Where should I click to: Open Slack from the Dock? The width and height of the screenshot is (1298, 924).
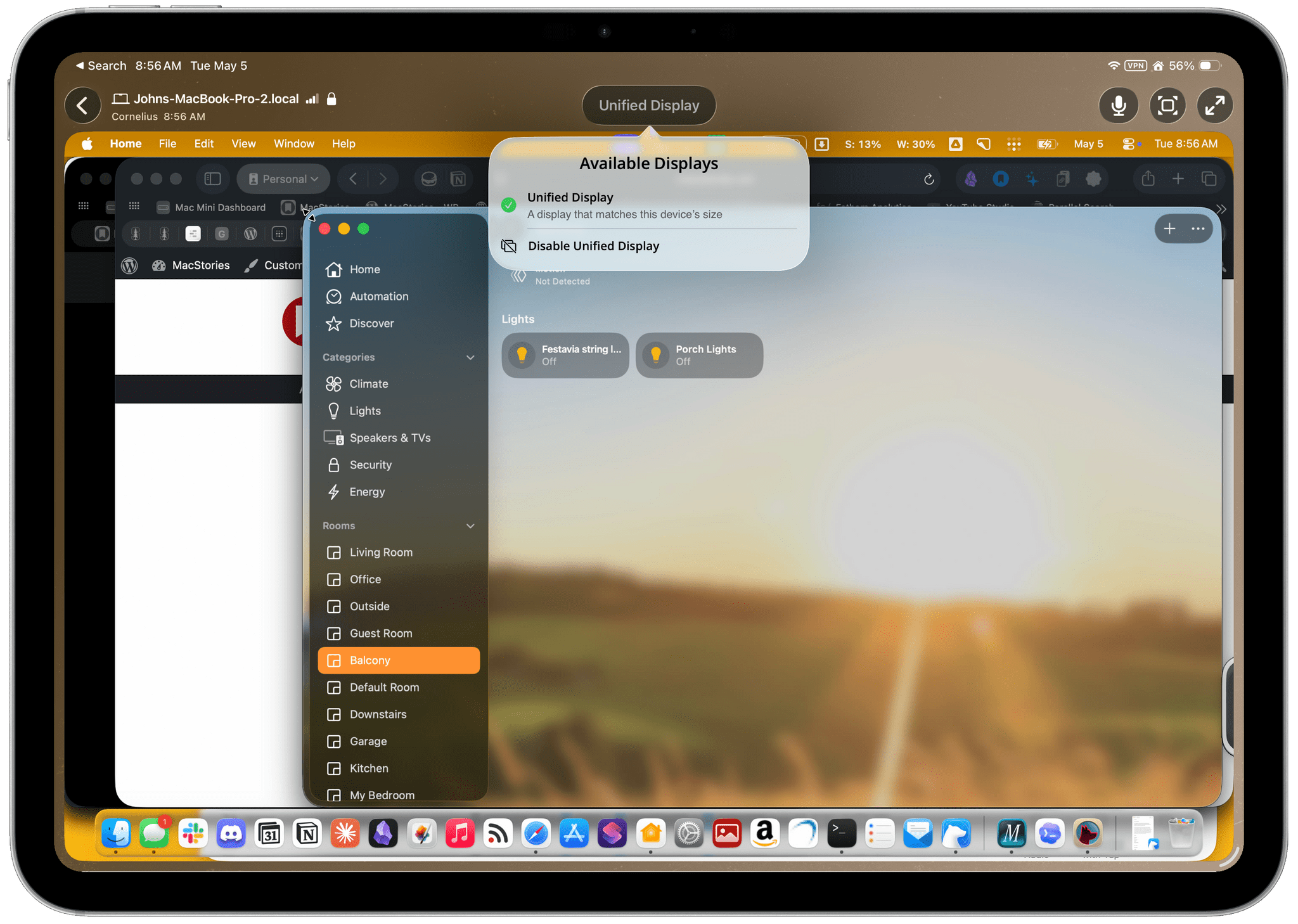click(x=193, y=833)
